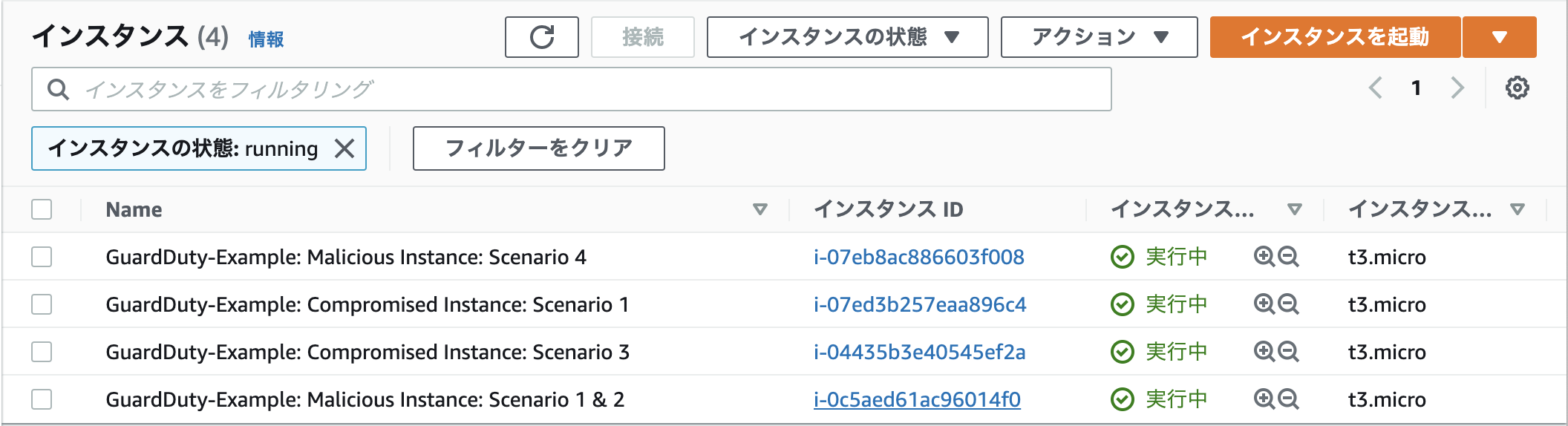This screenshot has height=426, width=1568.
Task: Click the インスタンス ID column header
Action: click(x=888, y=209)
